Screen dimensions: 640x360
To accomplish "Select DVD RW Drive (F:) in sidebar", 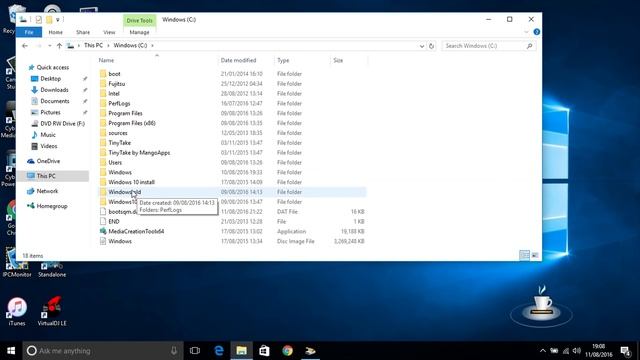I will [x=62, y=124].
